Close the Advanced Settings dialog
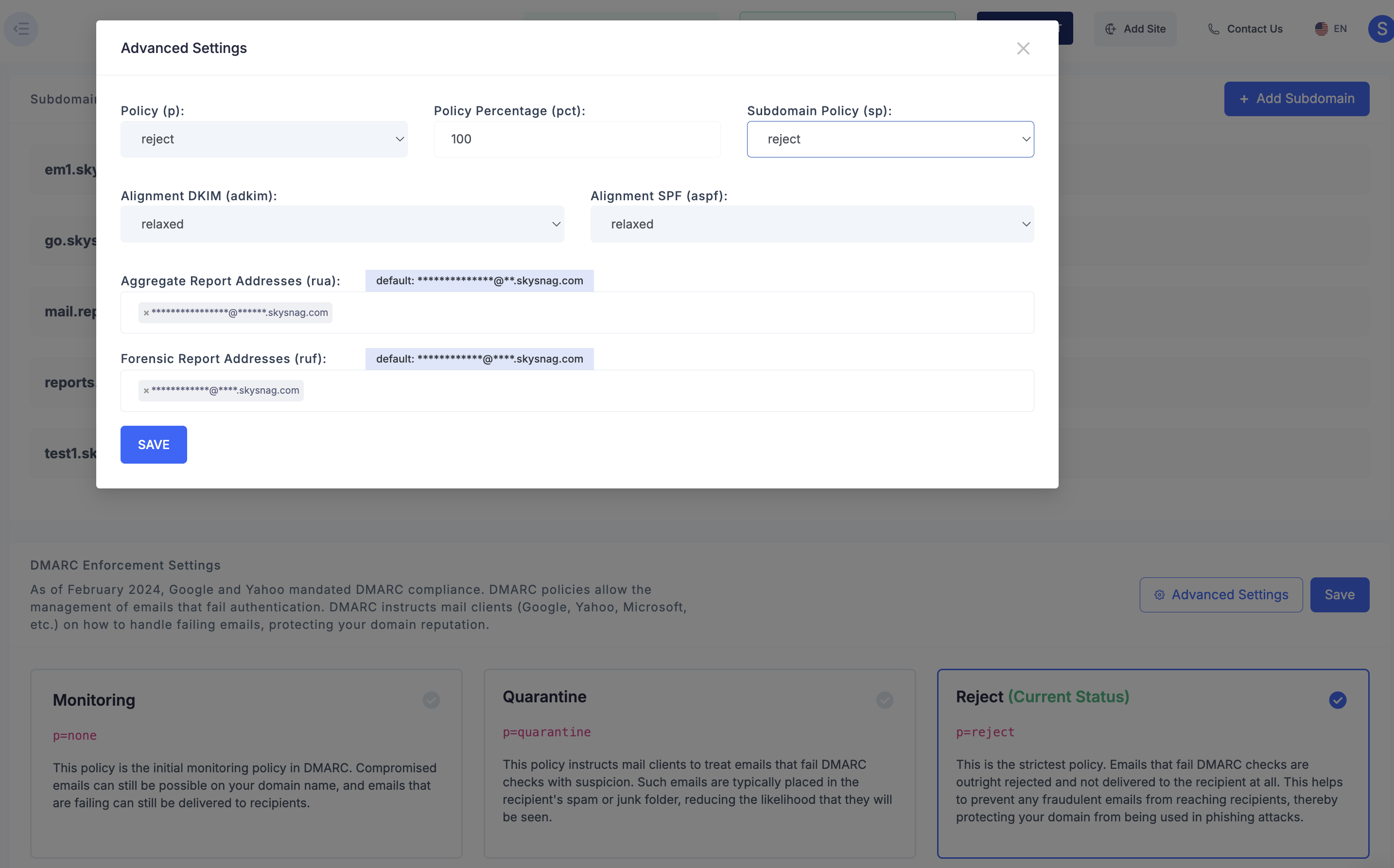This screenshot has width=1394, height=868. (x=1023, y=48)
